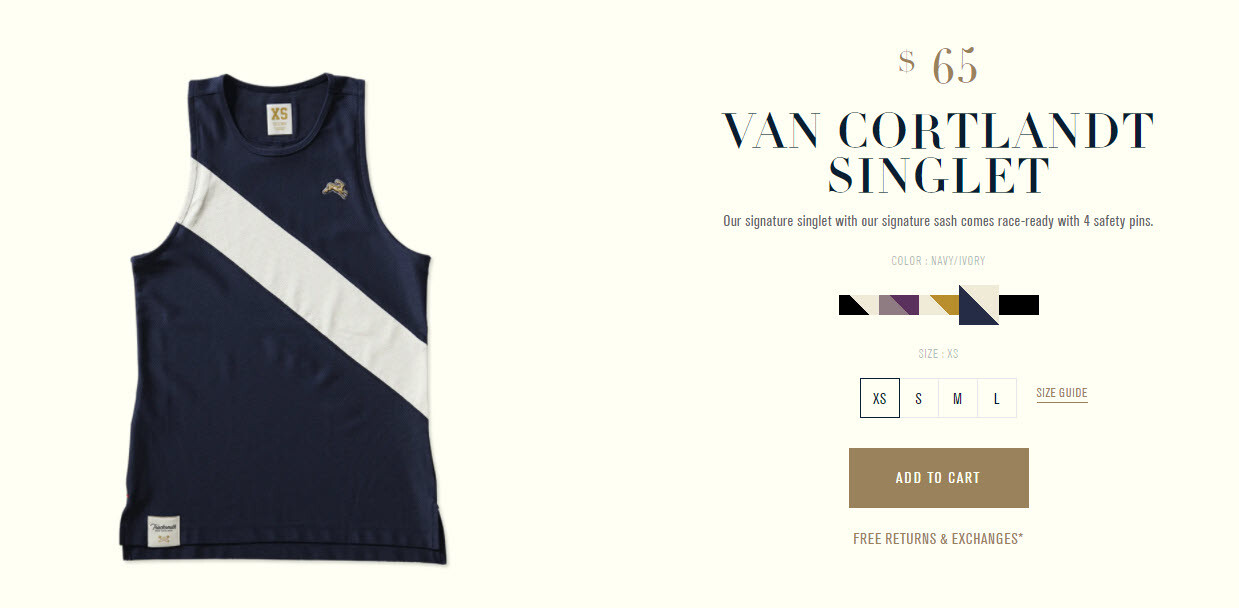
Task: Select the navy and ivory color swatch
Action: pyautogui.click(x=979, y=305)
